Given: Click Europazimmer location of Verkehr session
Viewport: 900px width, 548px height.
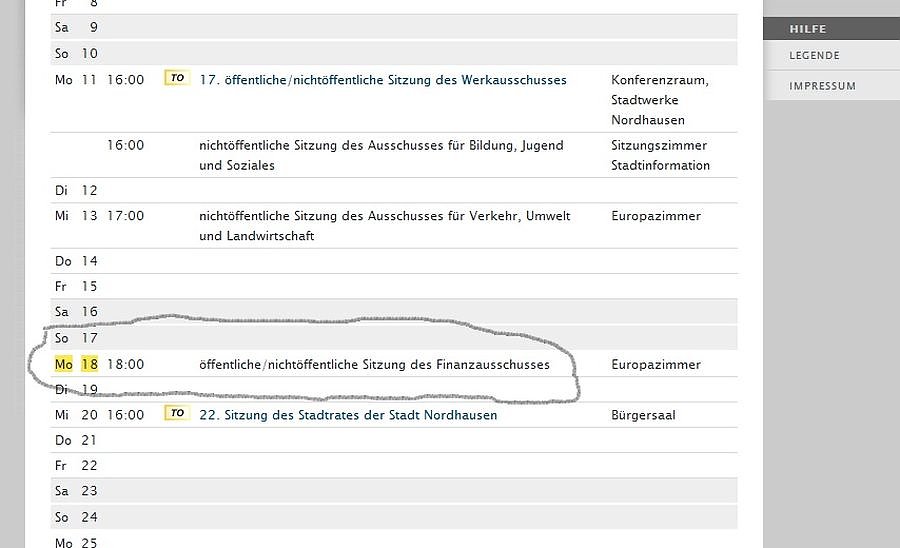Looking at the screenshot, I should tap(656, 216).
